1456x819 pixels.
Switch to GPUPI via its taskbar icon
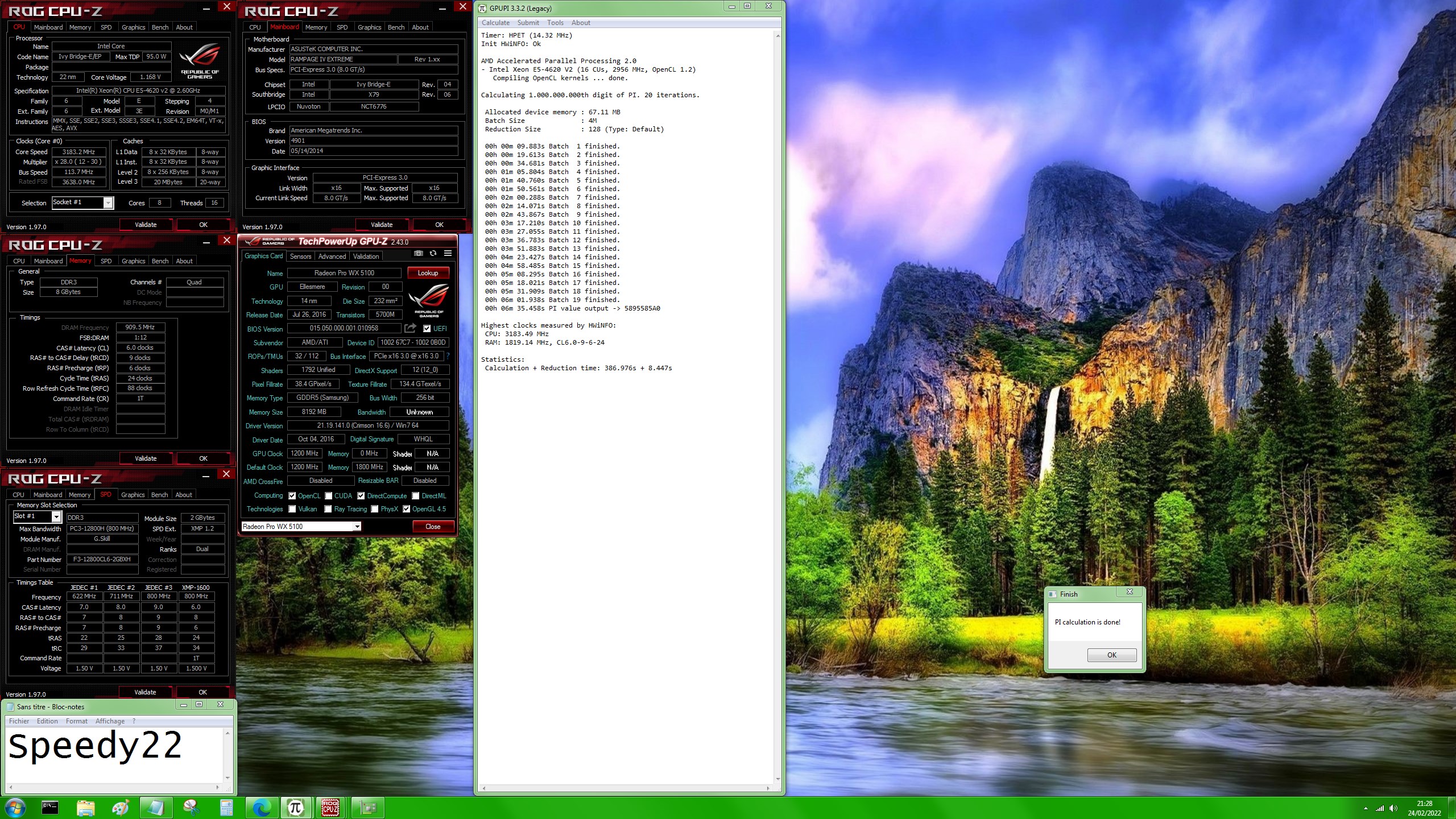click(x=296, y=808)
